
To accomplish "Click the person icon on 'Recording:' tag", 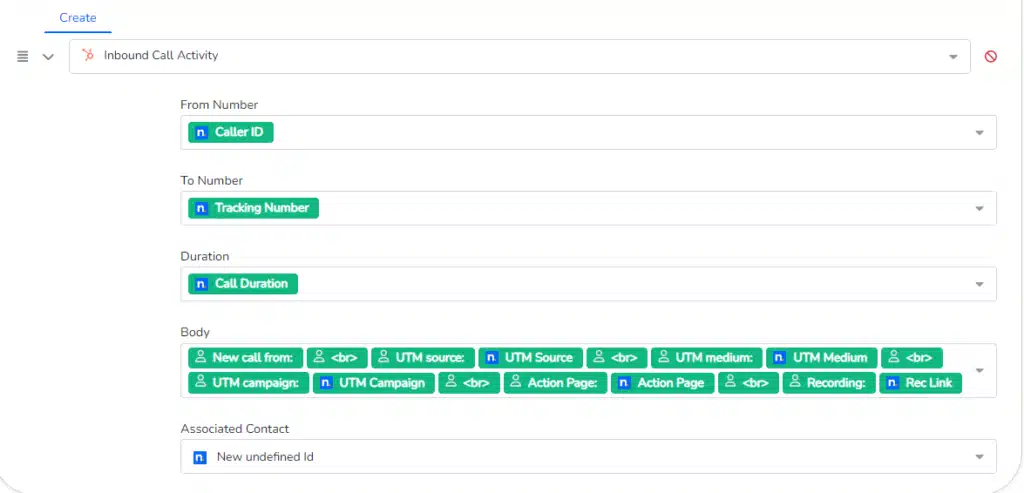I will pyautogui.click(x=795, y=383).
